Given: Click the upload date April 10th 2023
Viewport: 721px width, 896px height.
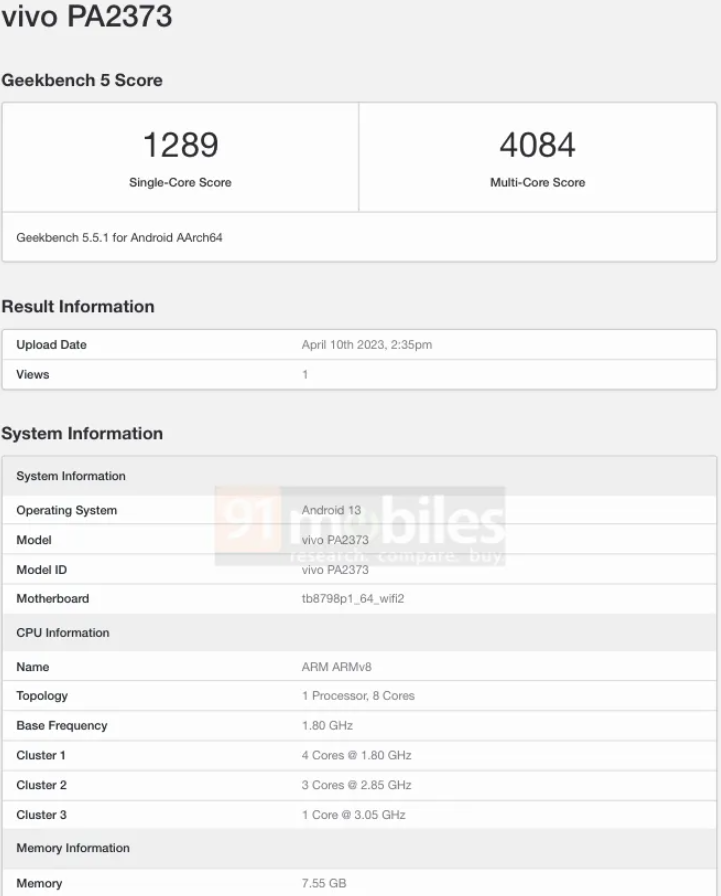Looking at the screenshot, I should [x=366, y=345].
